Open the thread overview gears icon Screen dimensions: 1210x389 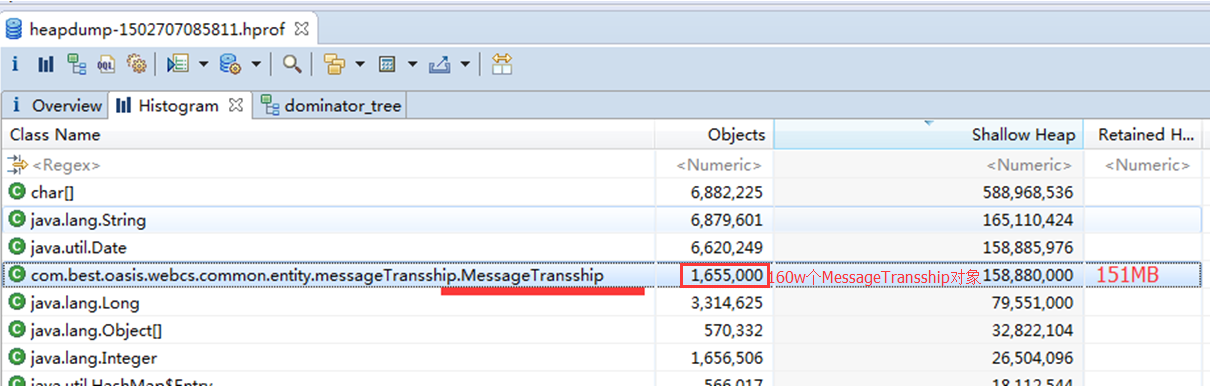tap(137, 64)
